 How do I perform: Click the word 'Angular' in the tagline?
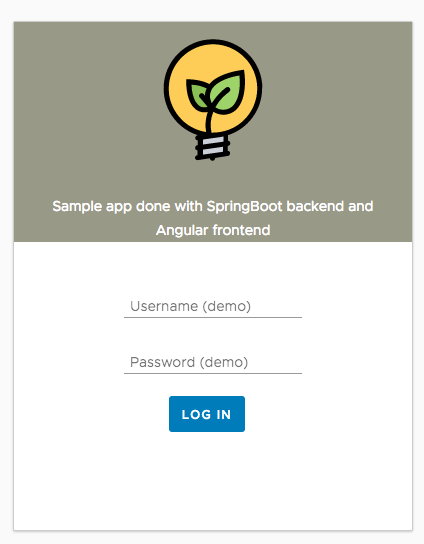182,231
